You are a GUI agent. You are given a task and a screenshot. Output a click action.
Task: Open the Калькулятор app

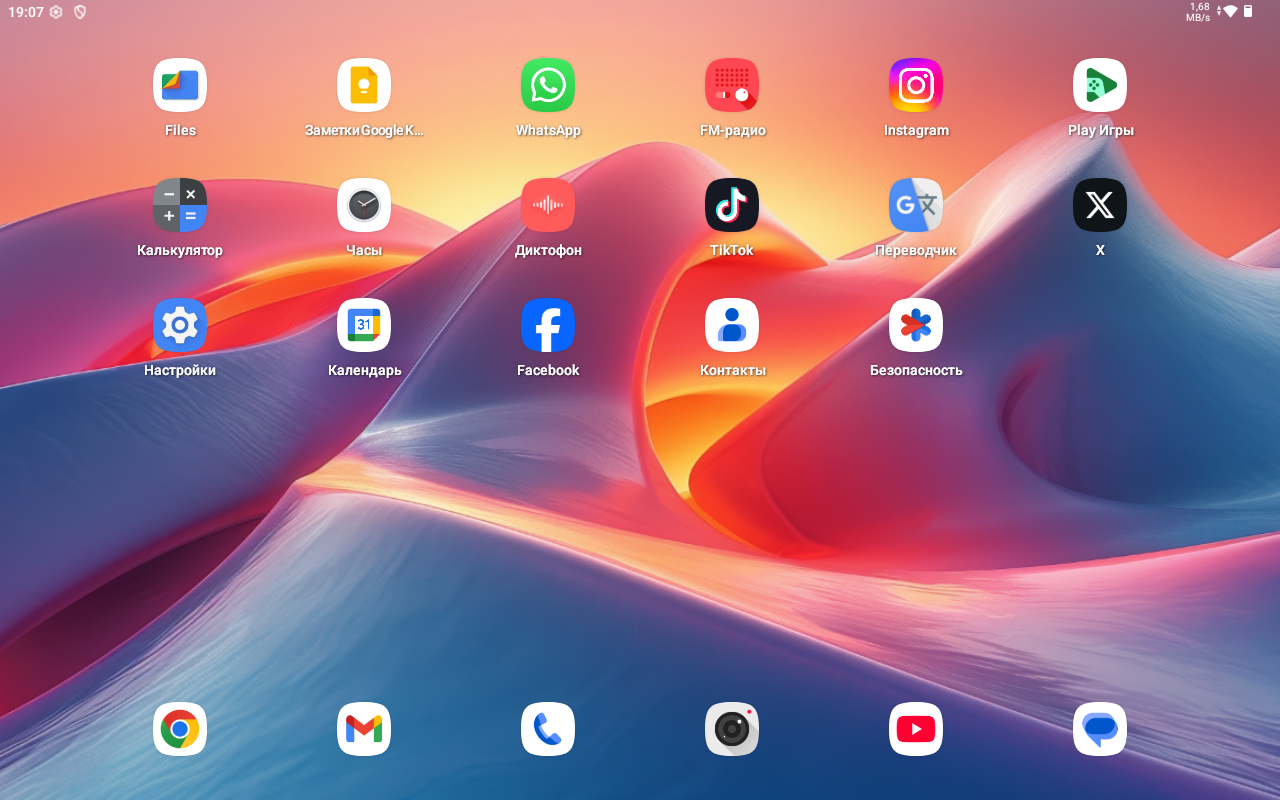[x=180, y=205]
